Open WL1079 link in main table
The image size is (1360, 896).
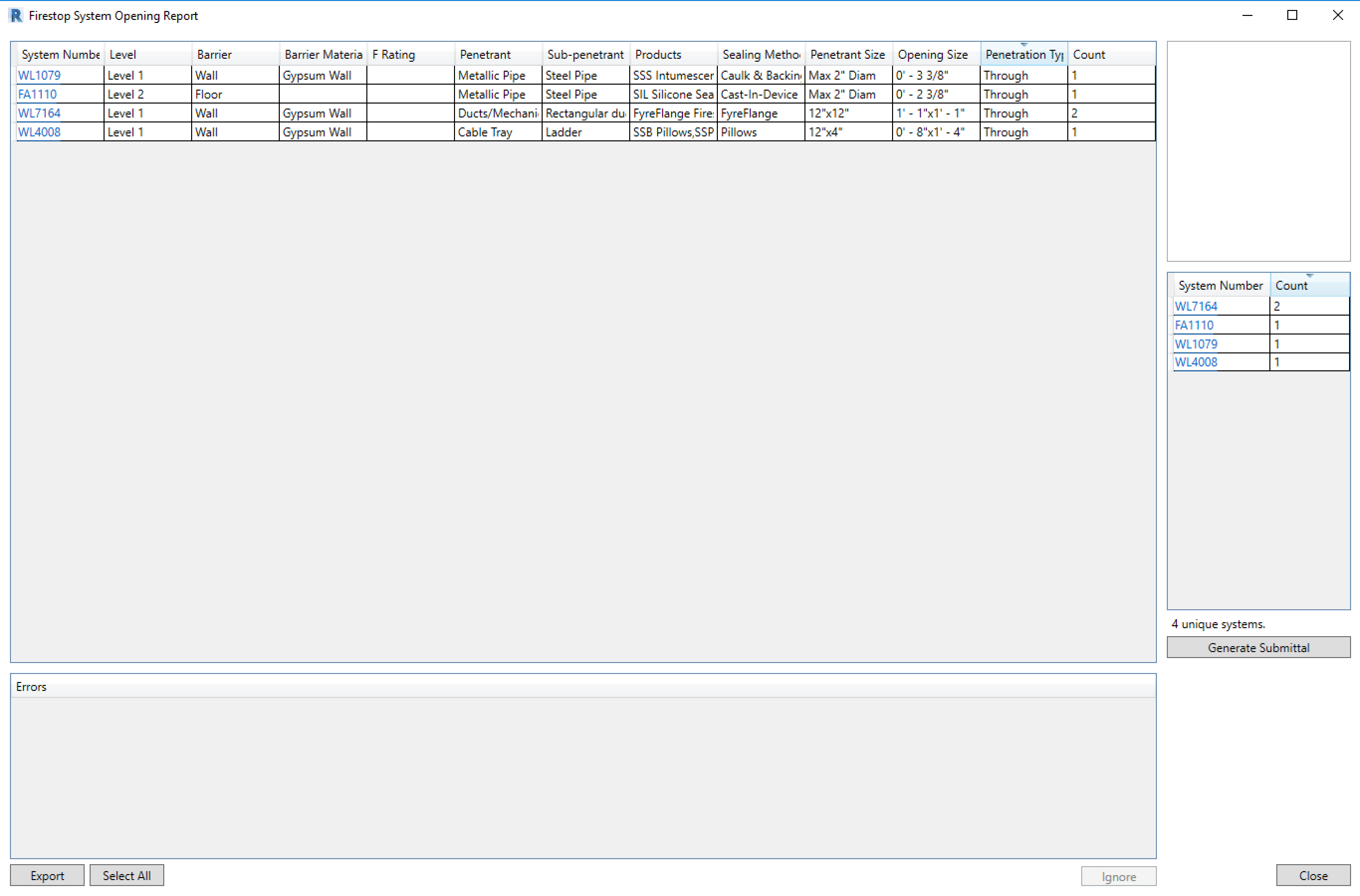click(39, 76)
